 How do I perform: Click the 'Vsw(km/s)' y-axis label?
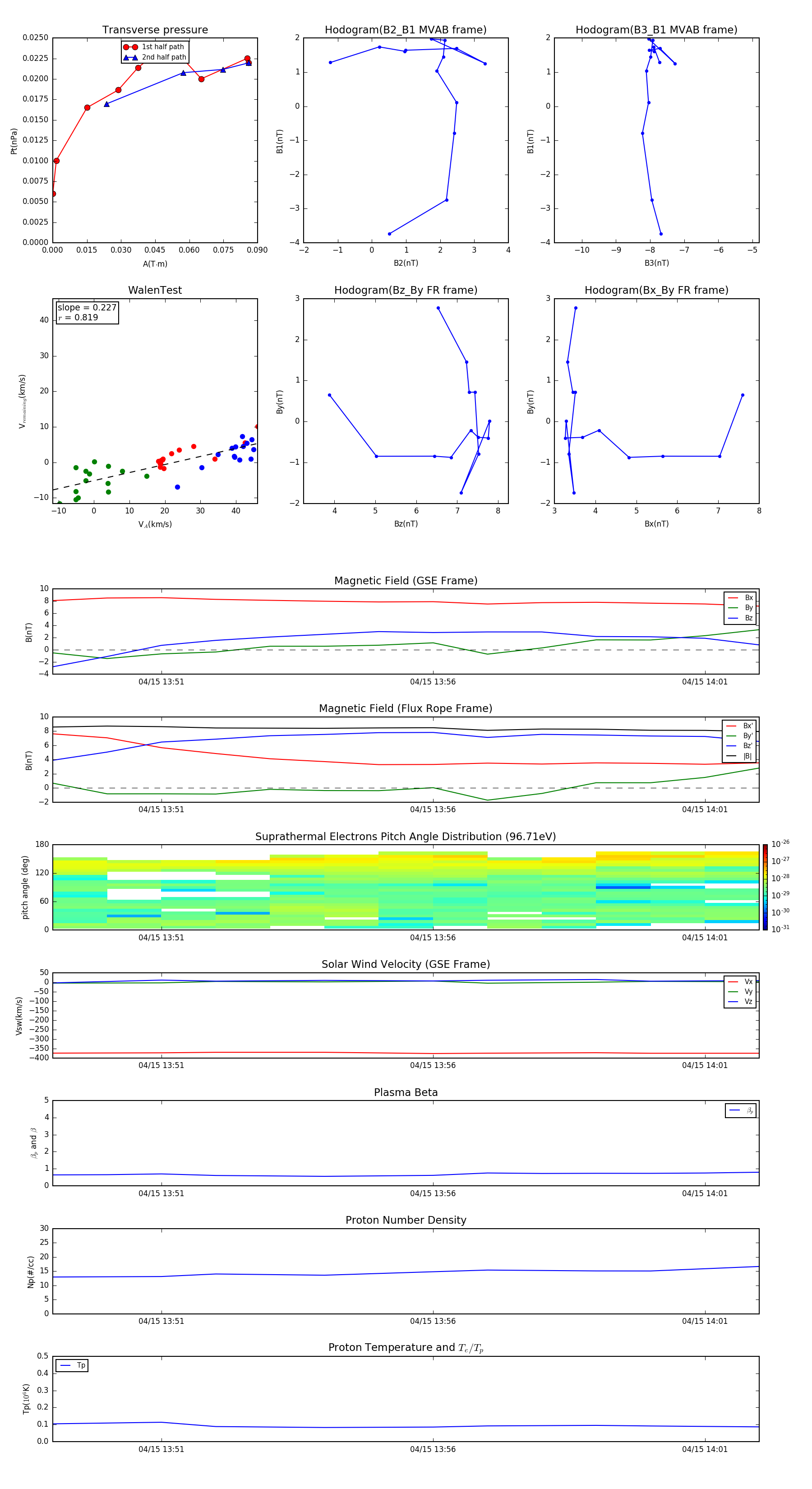(x=19, y=1016)
